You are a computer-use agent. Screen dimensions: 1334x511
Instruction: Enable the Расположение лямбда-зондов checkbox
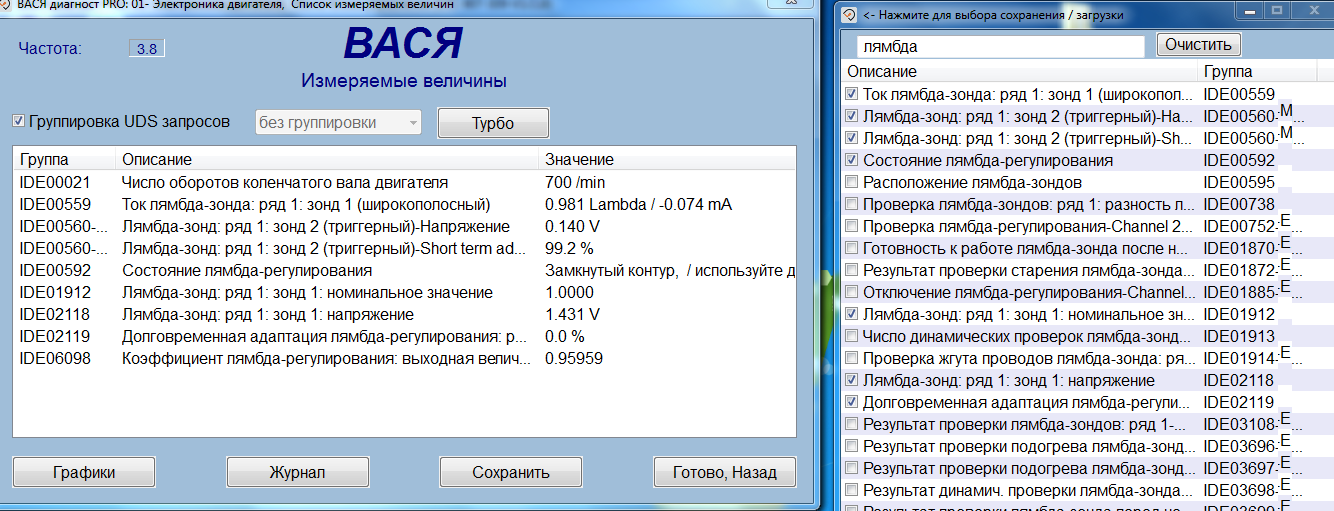click(x=852, y=183)
